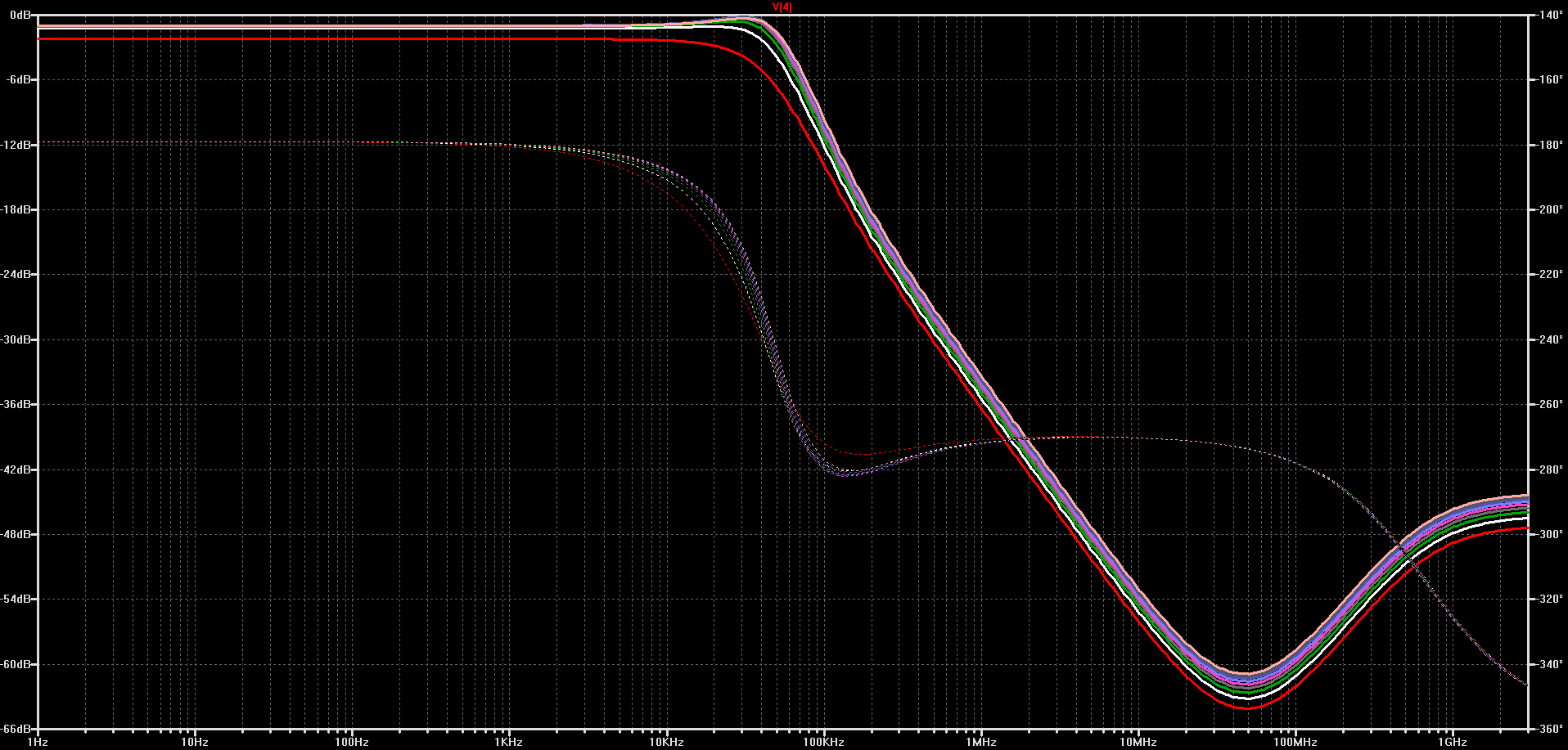The width and height of the screenshot is (1568, 750).
Task: Select the -18dB label on left axis
Action: pyautogui.click(x=16, y=209)
